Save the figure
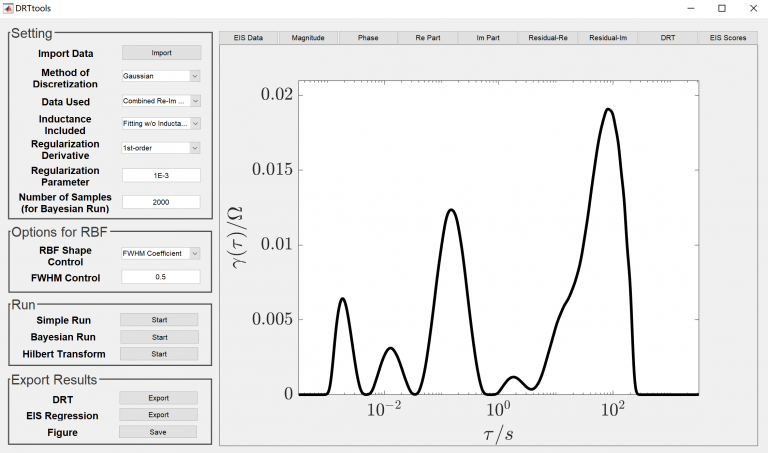 (159, 432)
